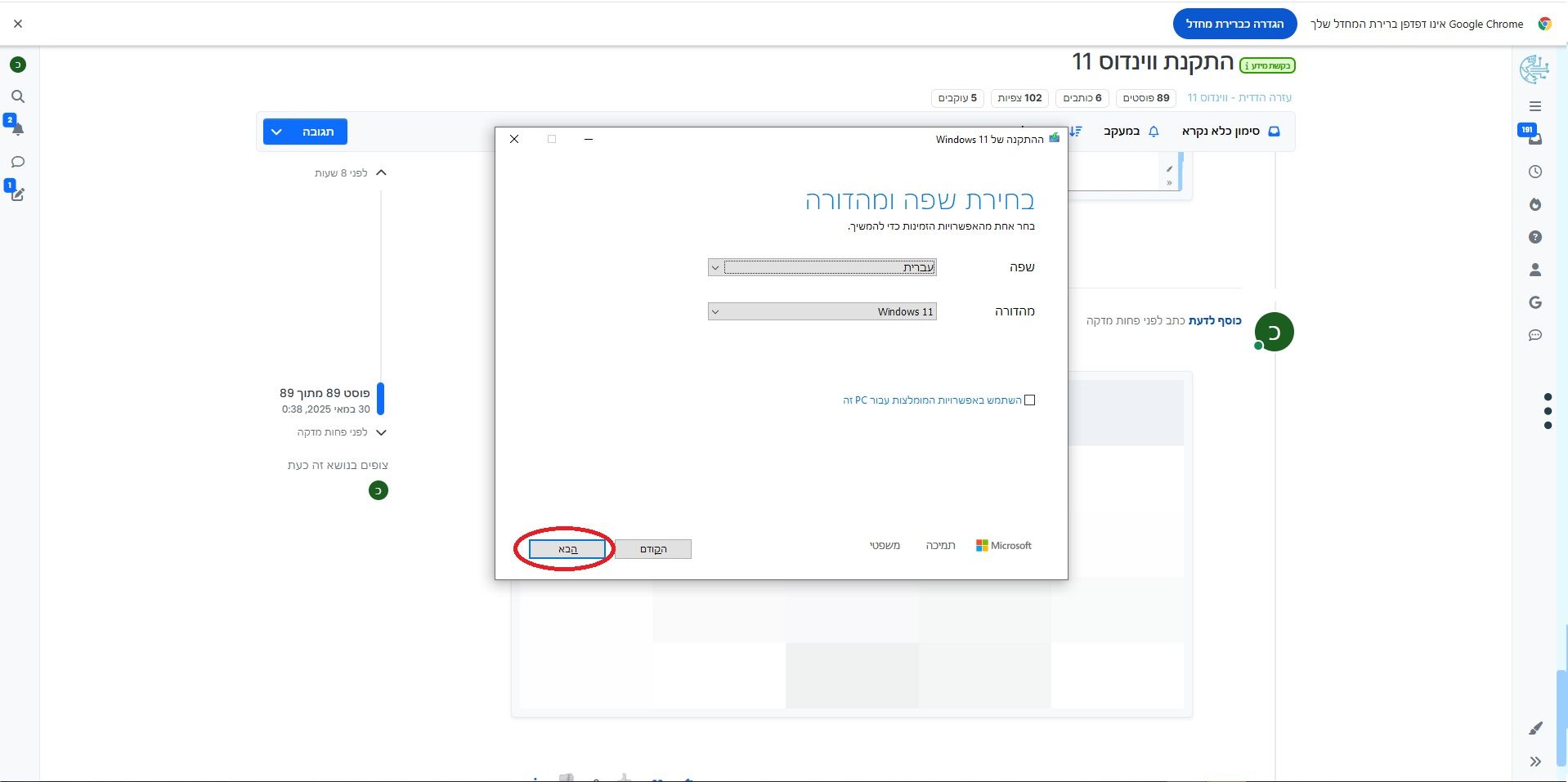Image resolution: width=1568 pixels, height=782 pixels.
Task: Open the שפה language dropdown
Action: click(822, 267)
